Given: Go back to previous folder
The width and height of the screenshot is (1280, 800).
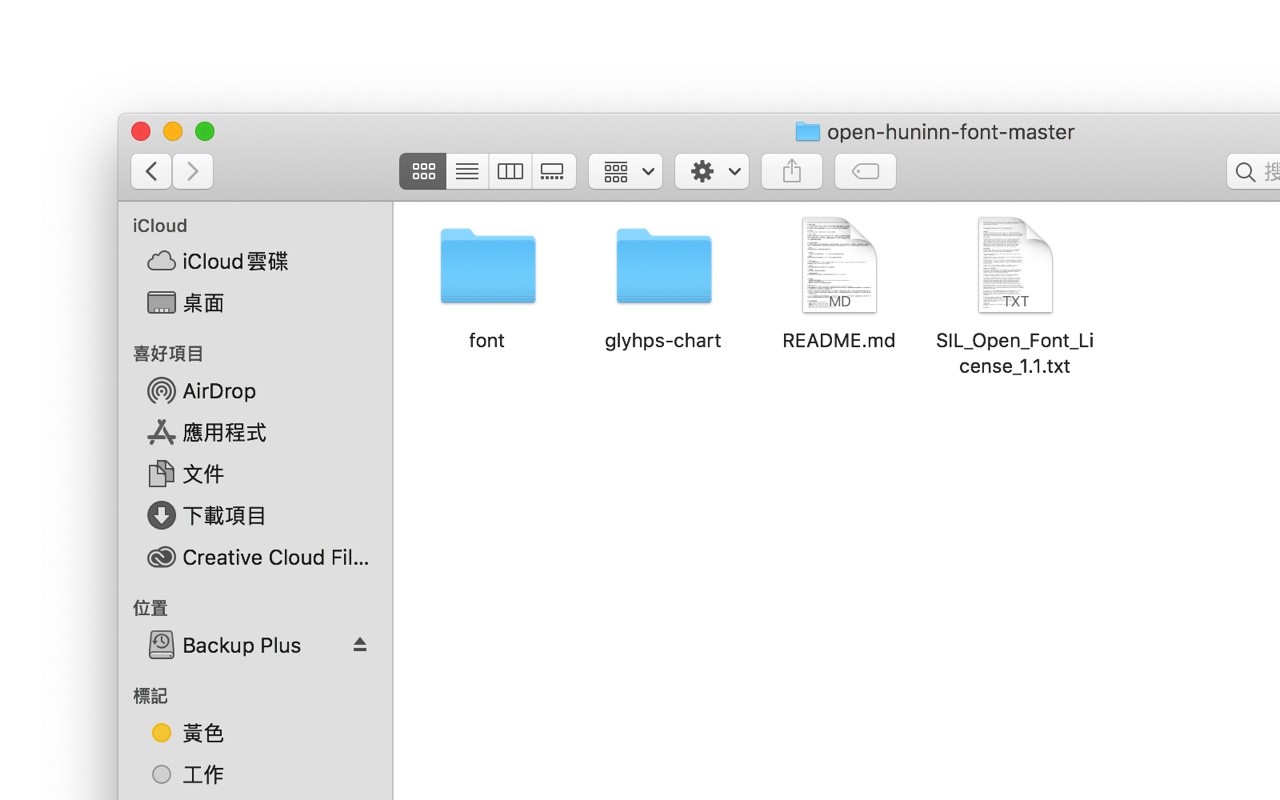Looking at the screenshot, I should [x=151, y=172].
